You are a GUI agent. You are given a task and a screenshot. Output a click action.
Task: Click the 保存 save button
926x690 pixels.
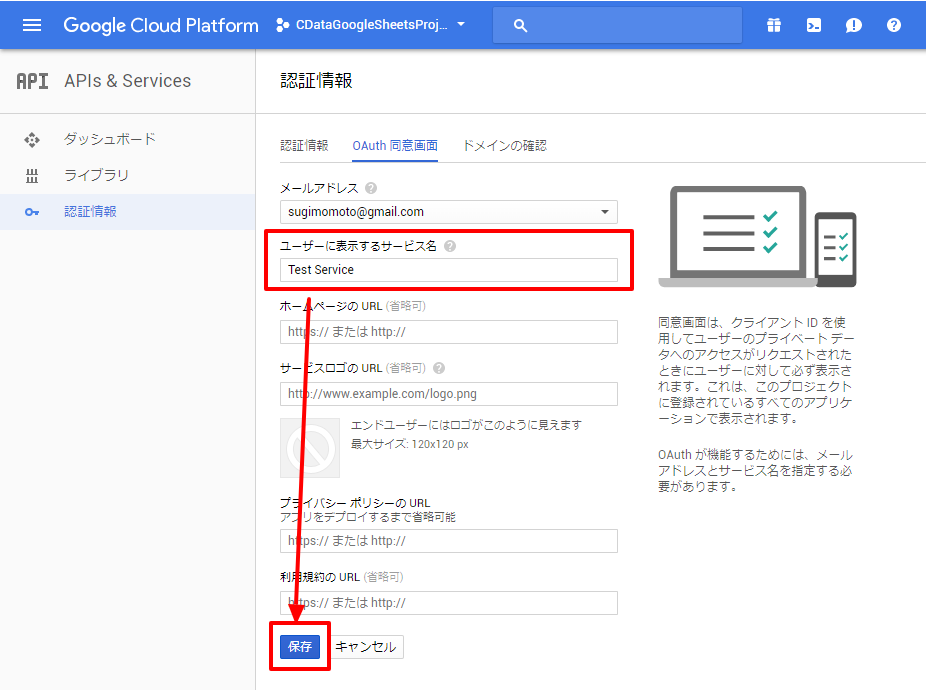click(x=300, y=647)
